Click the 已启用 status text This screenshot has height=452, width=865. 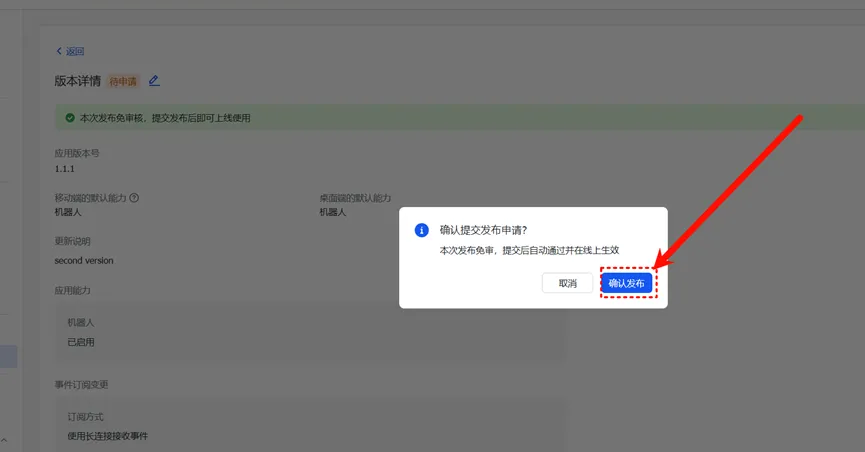(81, 342)
